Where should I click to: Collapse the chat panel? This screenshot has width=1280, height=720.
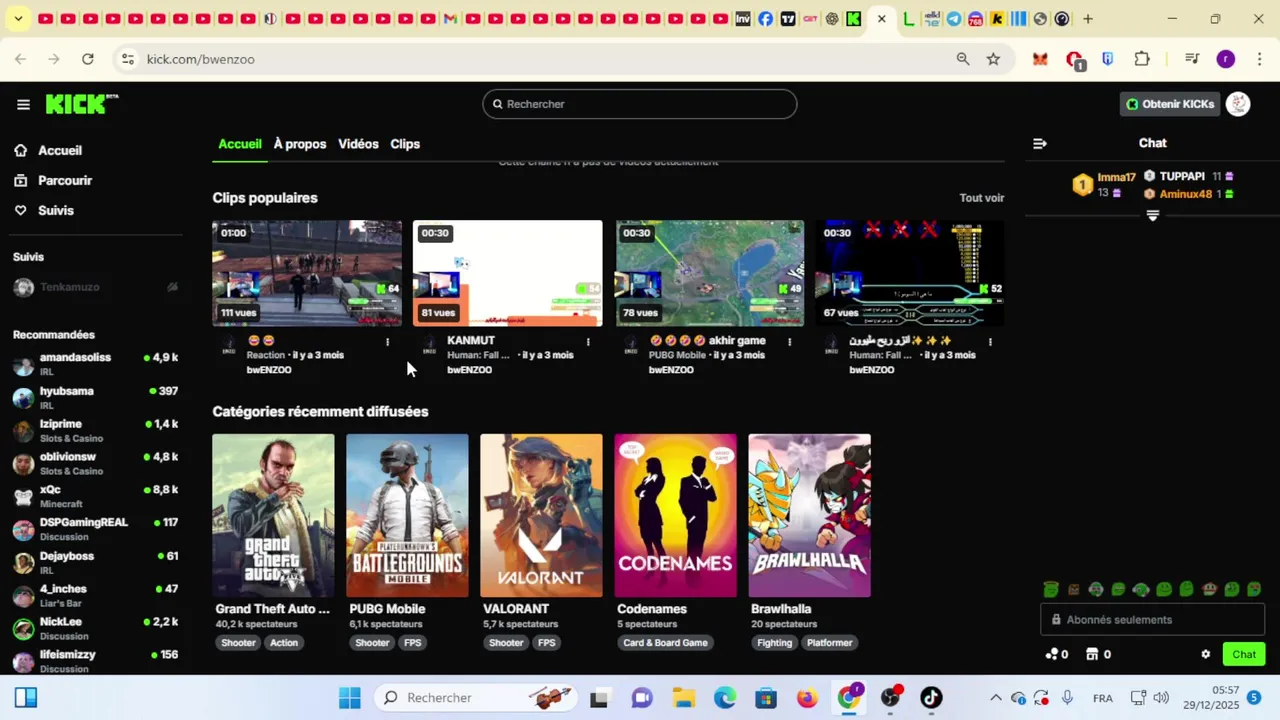[1040, 143]
